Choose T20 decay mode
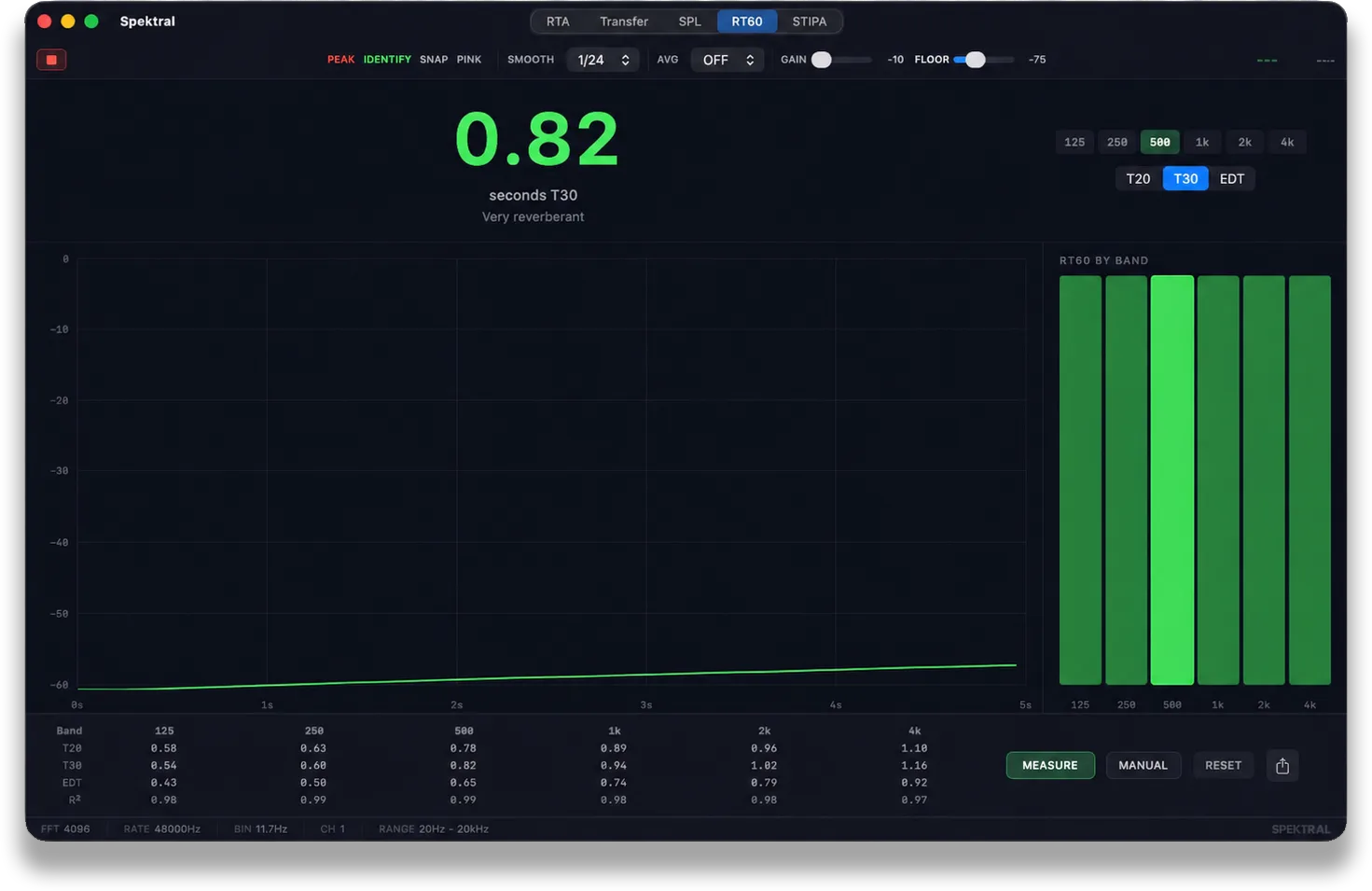The width and height of the screenshot is (1372, 891). [x=1138, y=179]
